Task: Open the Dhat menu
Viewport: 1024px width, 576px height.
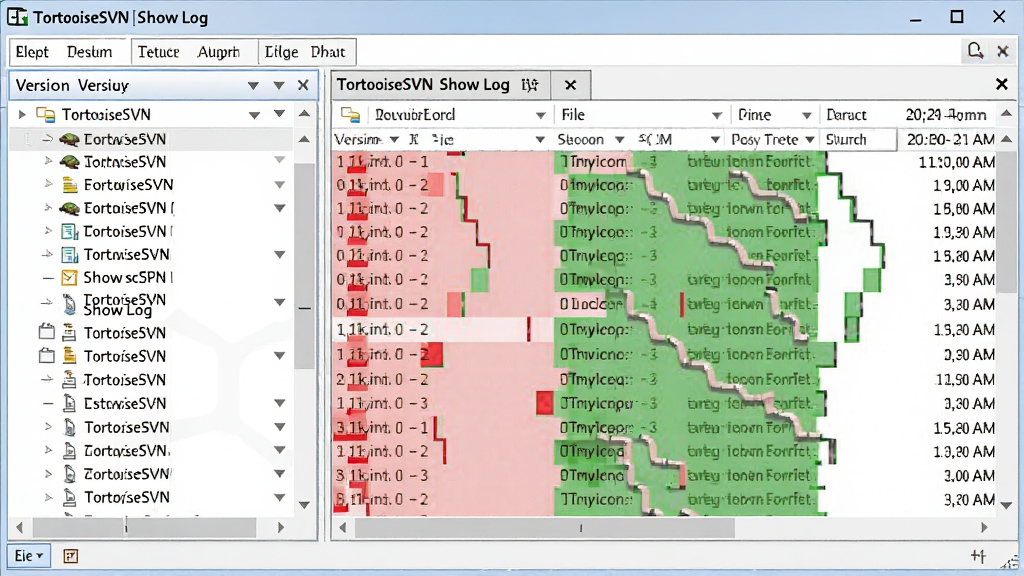Action: (328, 52)
